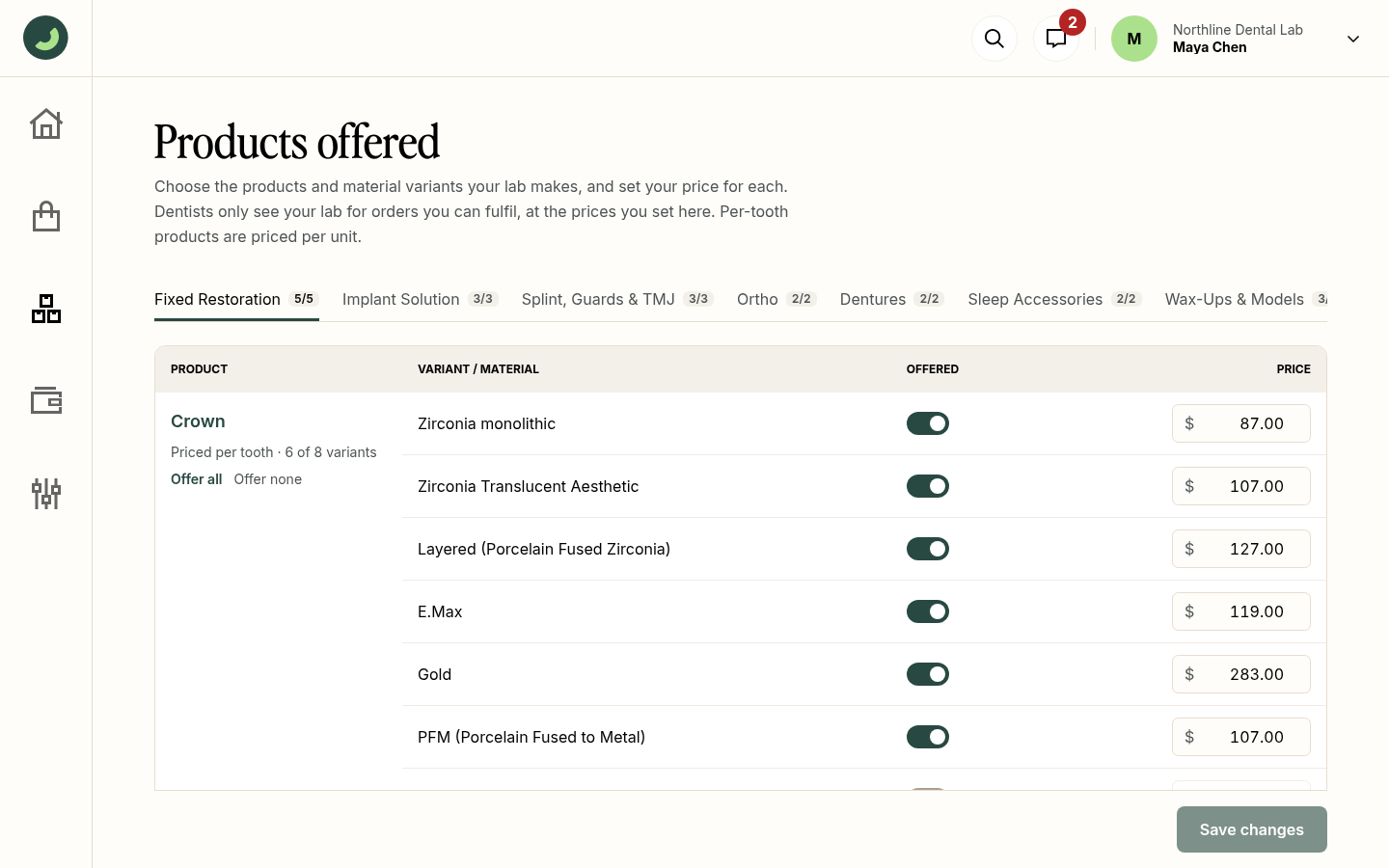
Task: Open the shopping bag orders icon
Action: (x=46, y=216)
